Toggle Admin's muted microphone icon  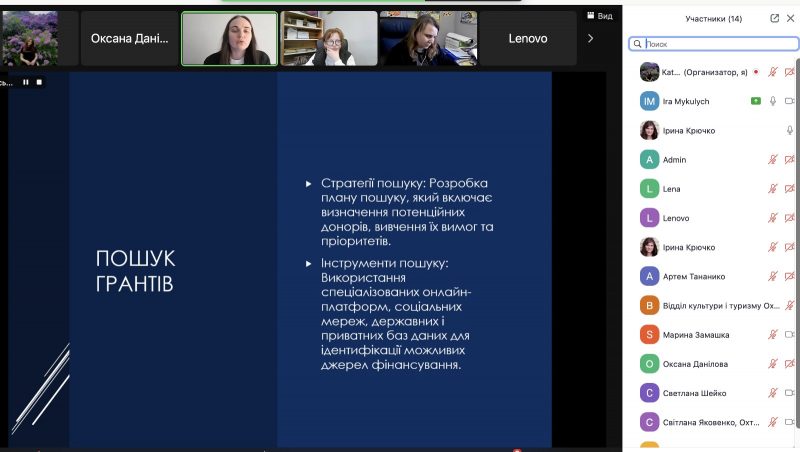click(773, 160)
